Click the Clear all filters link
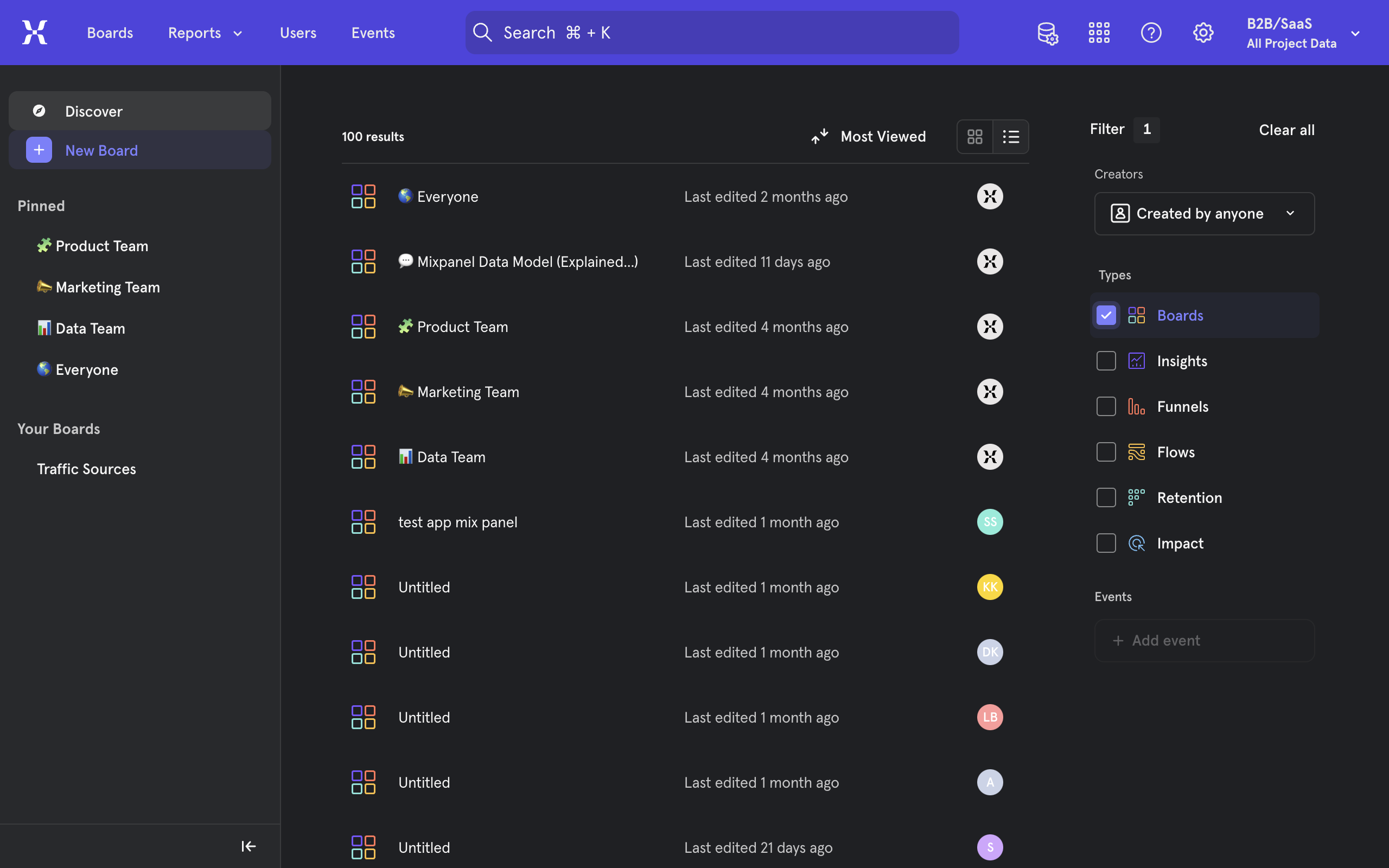The image size is (1389, 868). point(1286,130)
